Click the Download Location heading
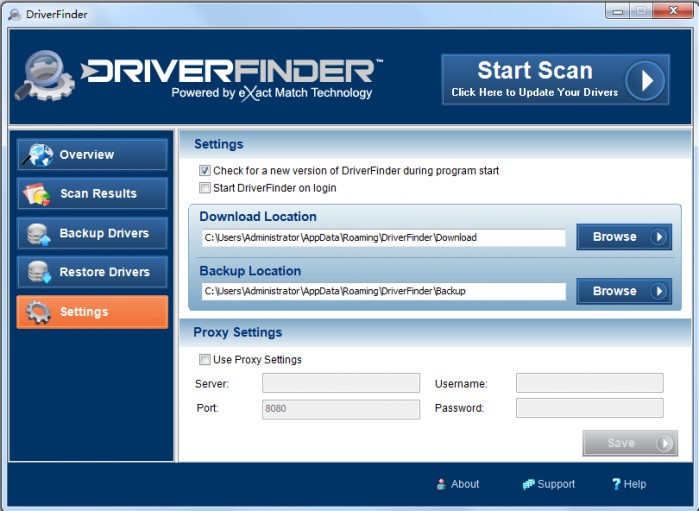This screenshot has width=699, height=511. (x=258, y=217)
